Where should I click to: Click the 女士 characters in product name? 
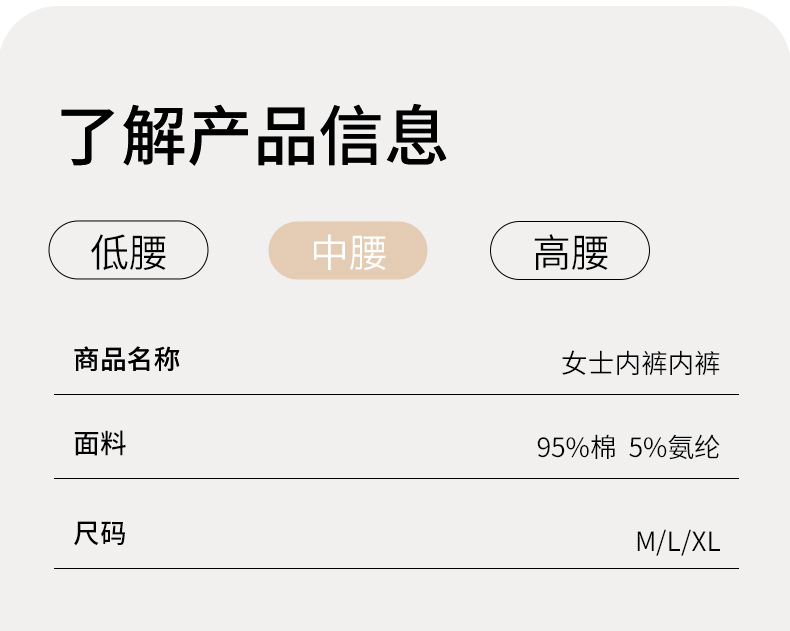(587, 363)
